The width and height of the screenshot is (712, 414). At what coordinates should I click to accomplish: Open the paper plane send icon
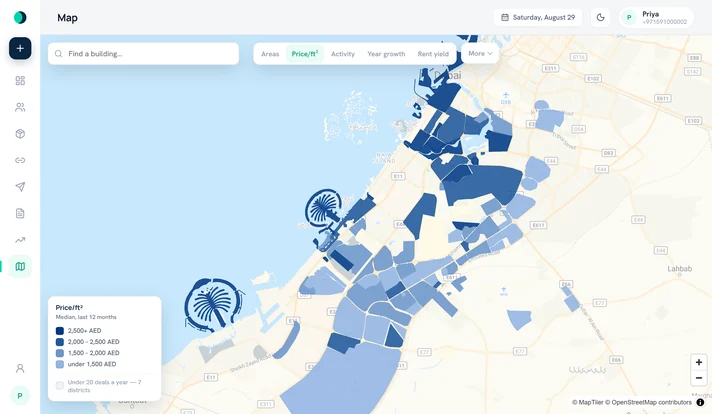(x=20, y=187)
